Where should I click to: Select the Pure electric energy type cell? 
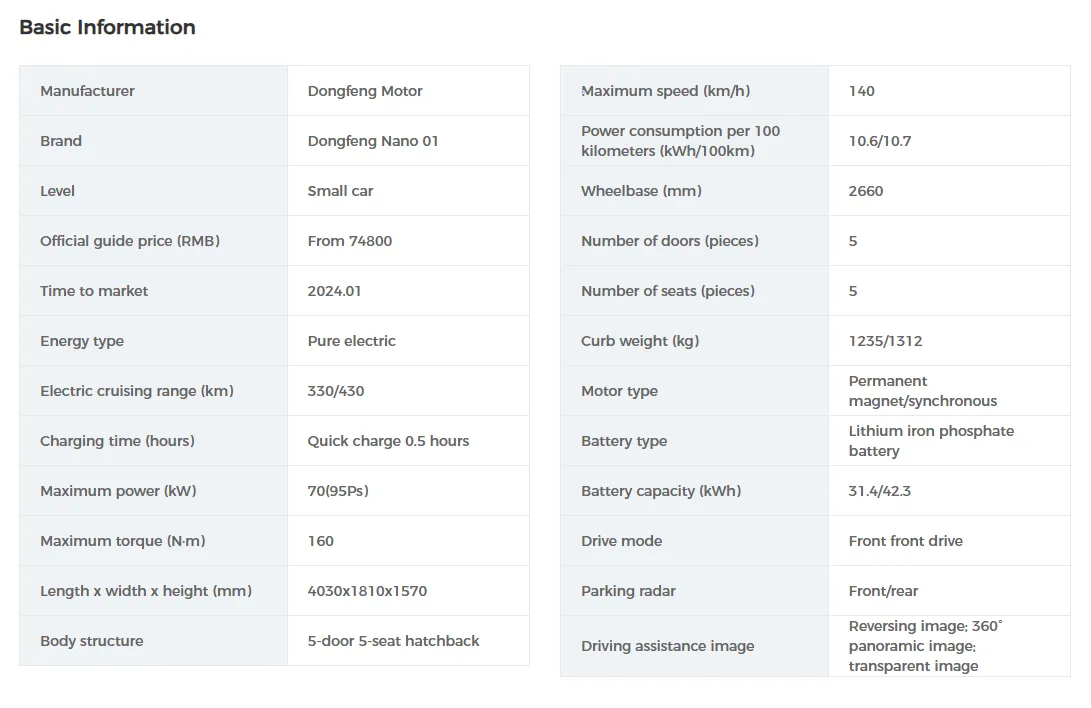(x=351, y=341)
